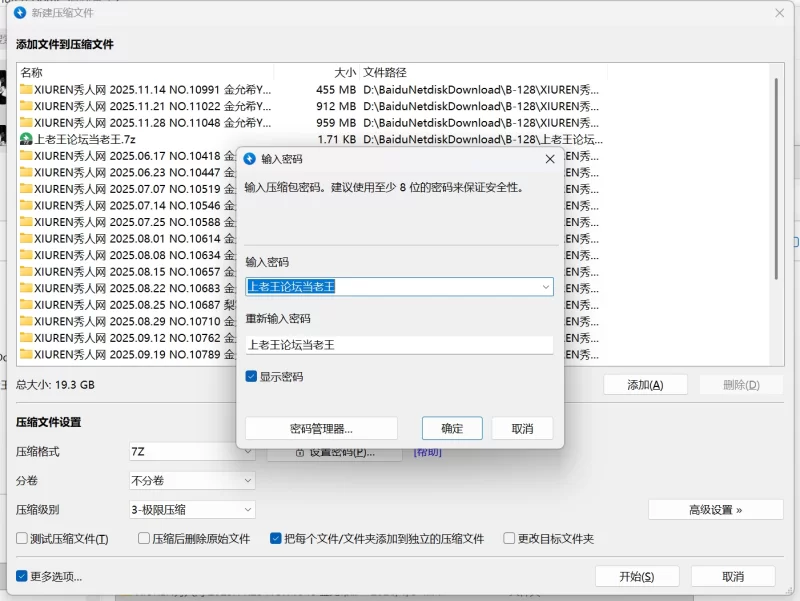Focus the 重新输入密码 field

point(399,345)
